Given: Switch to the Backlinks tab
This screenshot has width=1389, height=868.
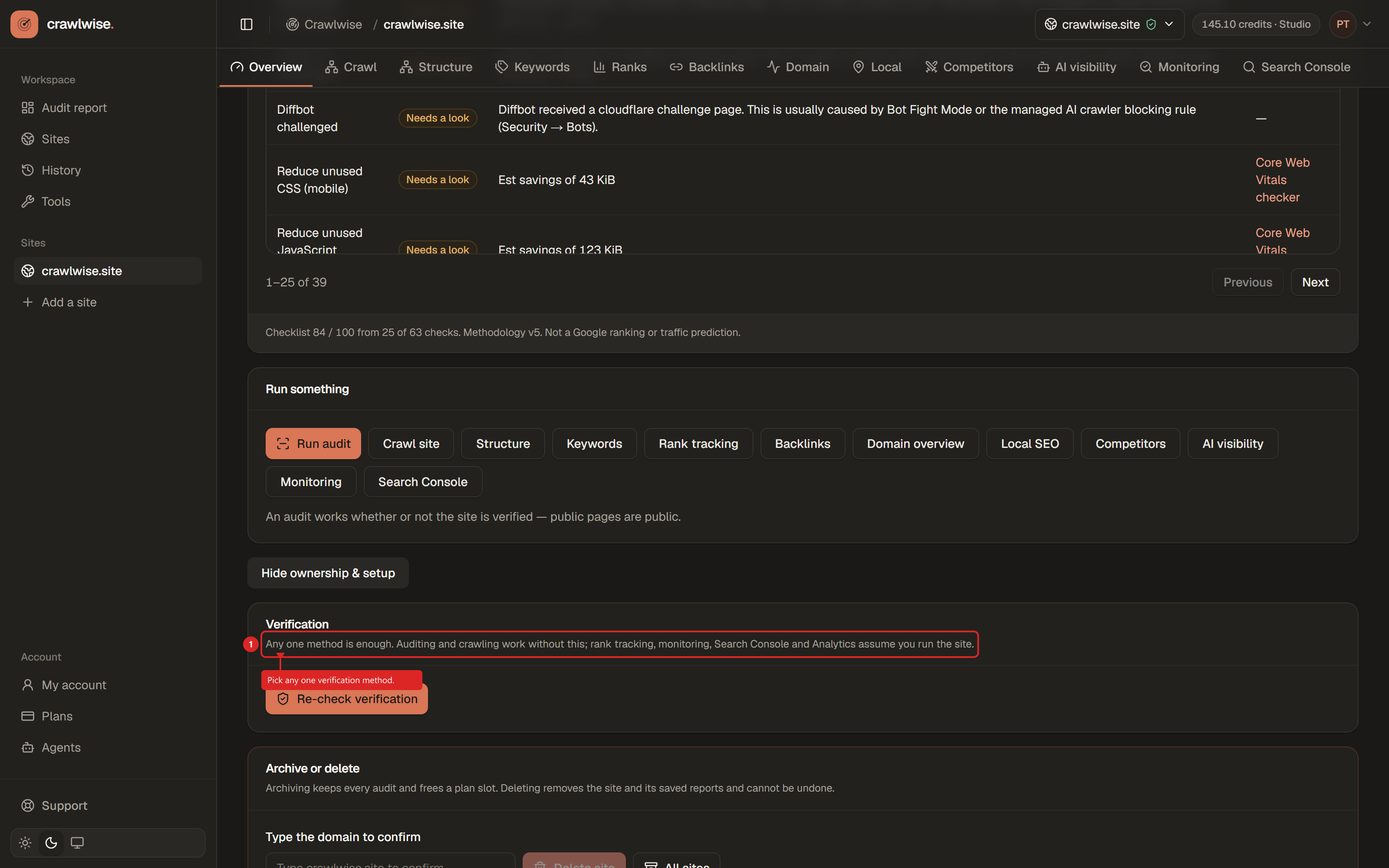Looking at the screenshot, I should pyautogui.click(x=707, y=67).
